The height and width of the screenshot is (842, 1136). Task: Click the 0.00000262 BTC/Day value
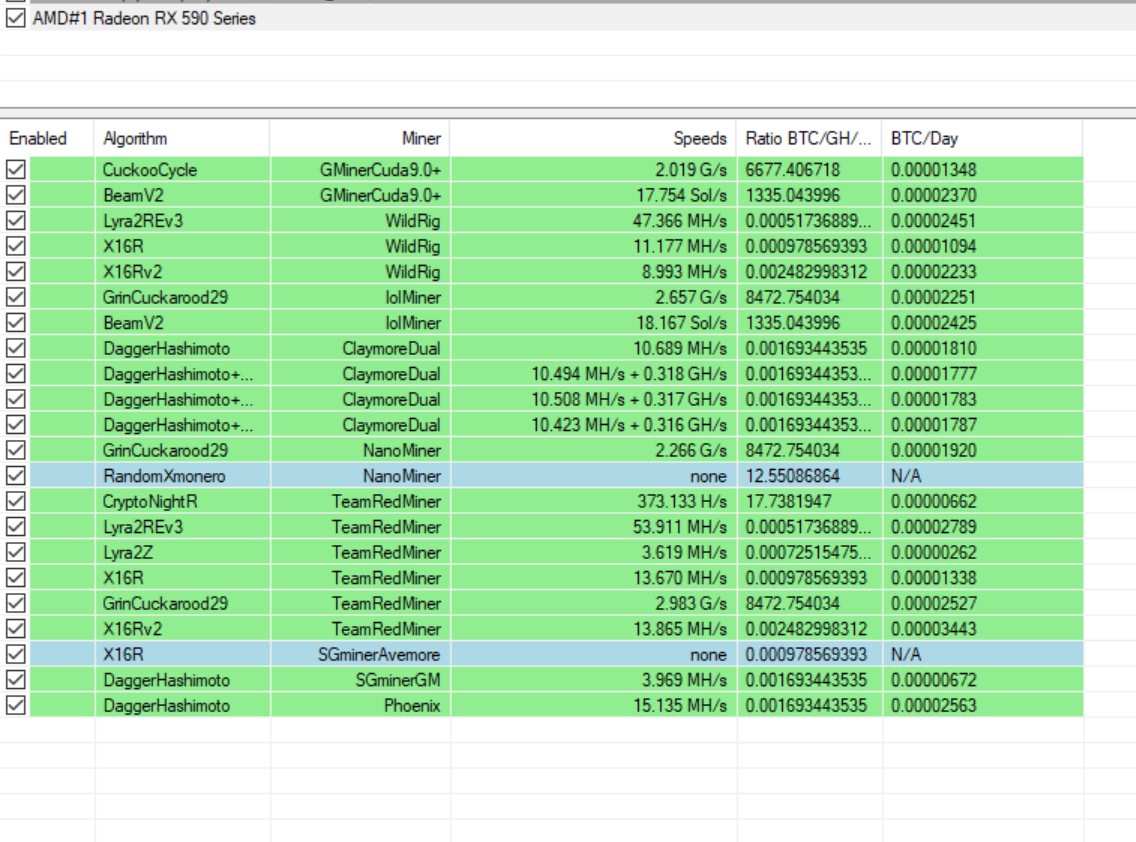point(933,553)
